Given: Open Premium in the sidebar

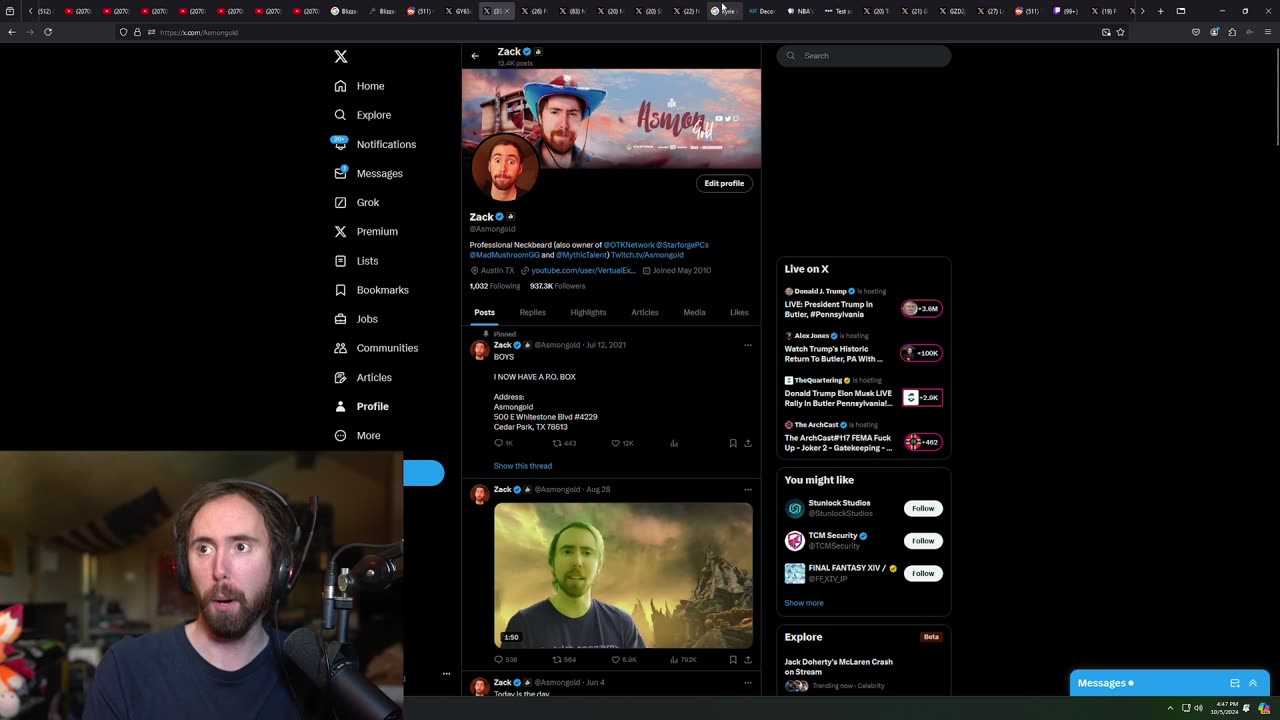Looking at the screenshot, I should tap(366, 231).
